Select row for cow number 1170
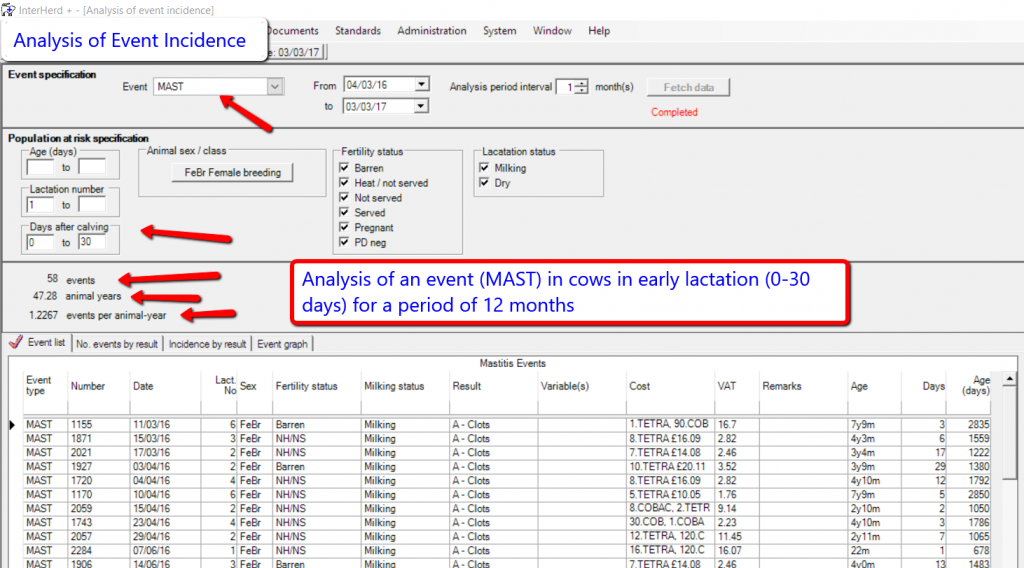This screenshot has height=568, width=1024. (x=507, y=495)
